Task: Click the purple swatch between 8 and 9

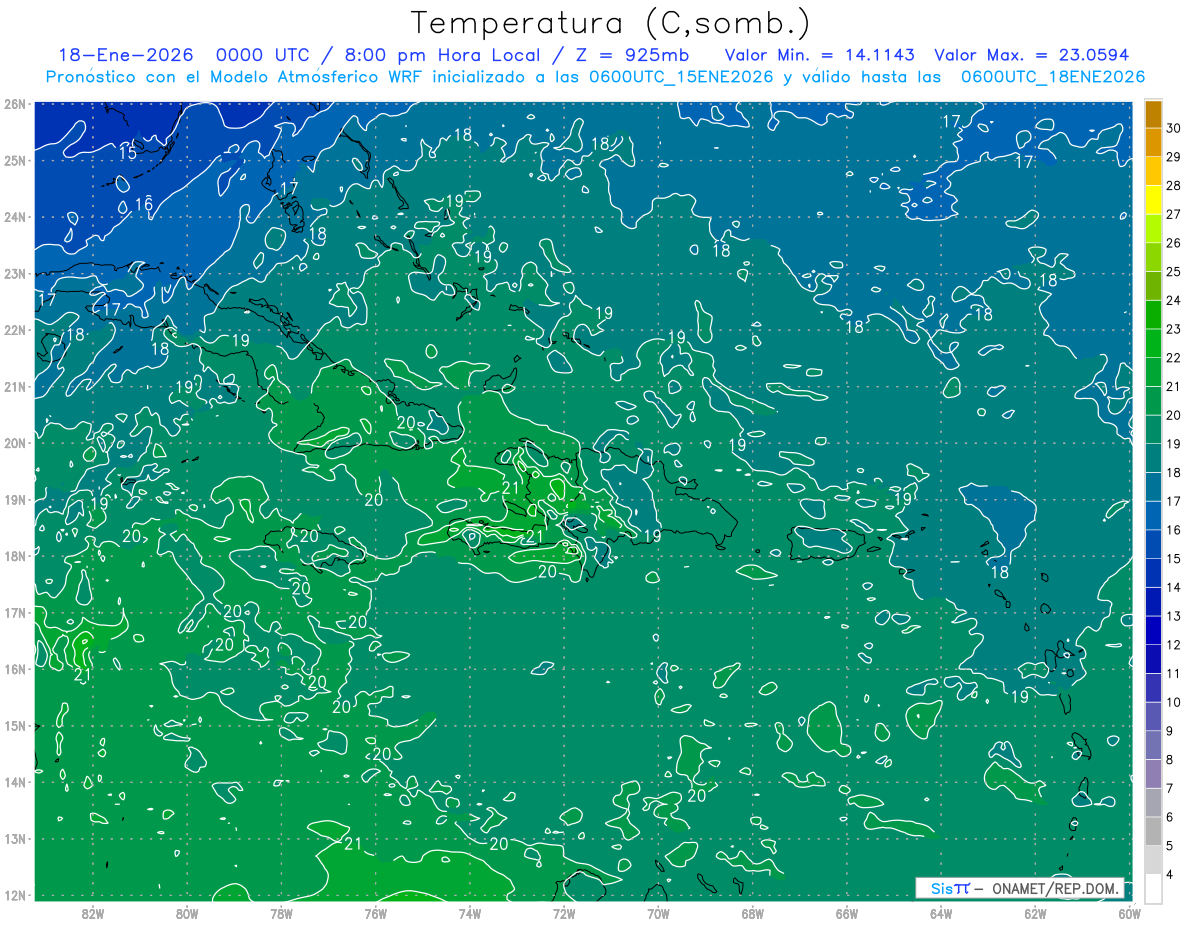Action: pos(1153,746)
